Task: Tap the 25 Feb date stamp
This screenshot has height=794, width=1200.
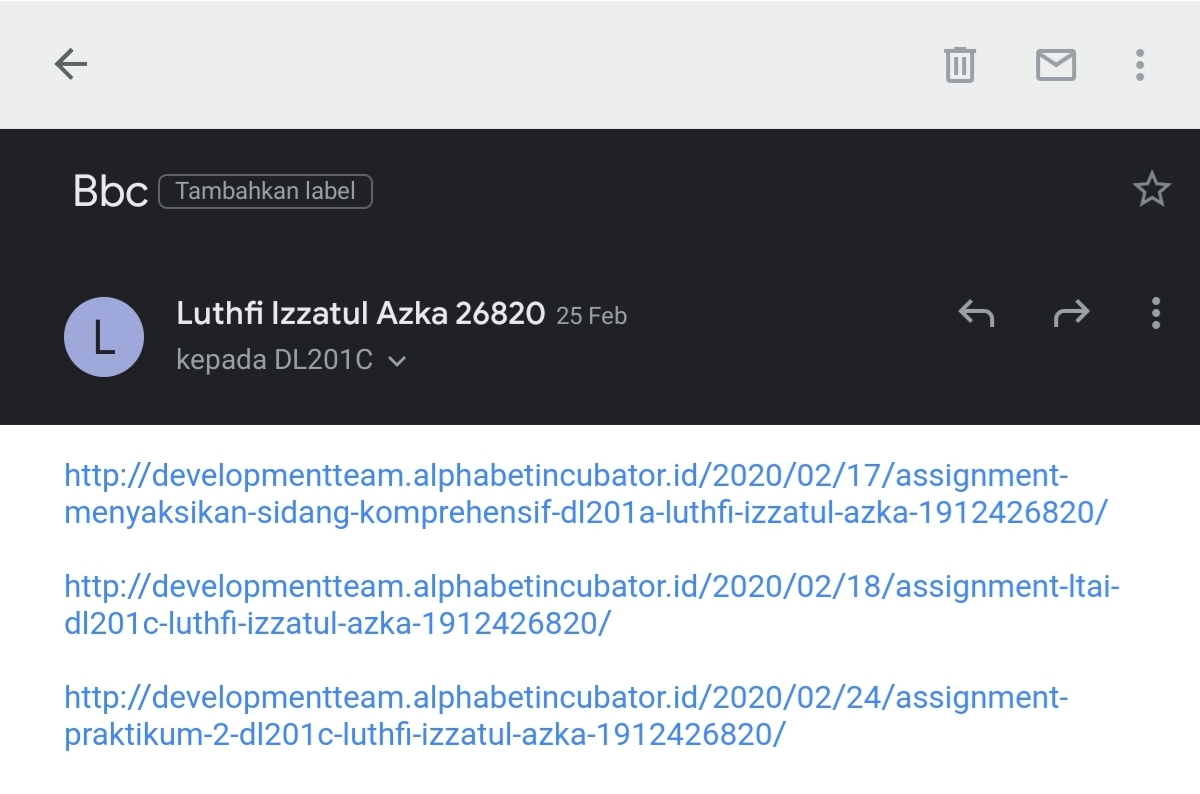Action: [591, 316]
